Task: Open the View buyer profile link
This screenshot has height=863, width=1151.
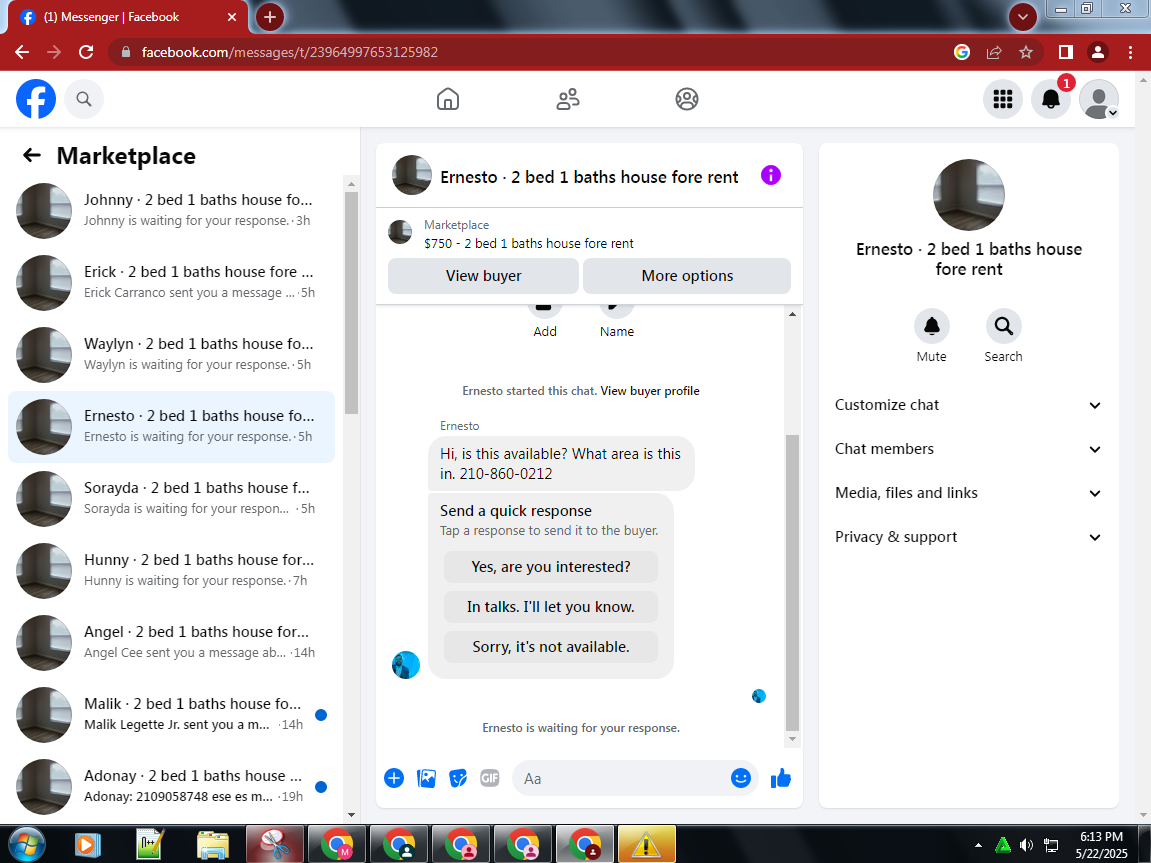Action: point(650,391)
